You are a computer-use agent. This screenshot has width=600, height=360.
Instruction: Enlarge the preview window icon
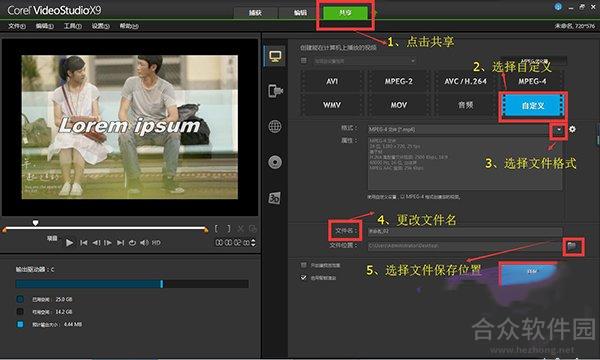tap(253, 229)
